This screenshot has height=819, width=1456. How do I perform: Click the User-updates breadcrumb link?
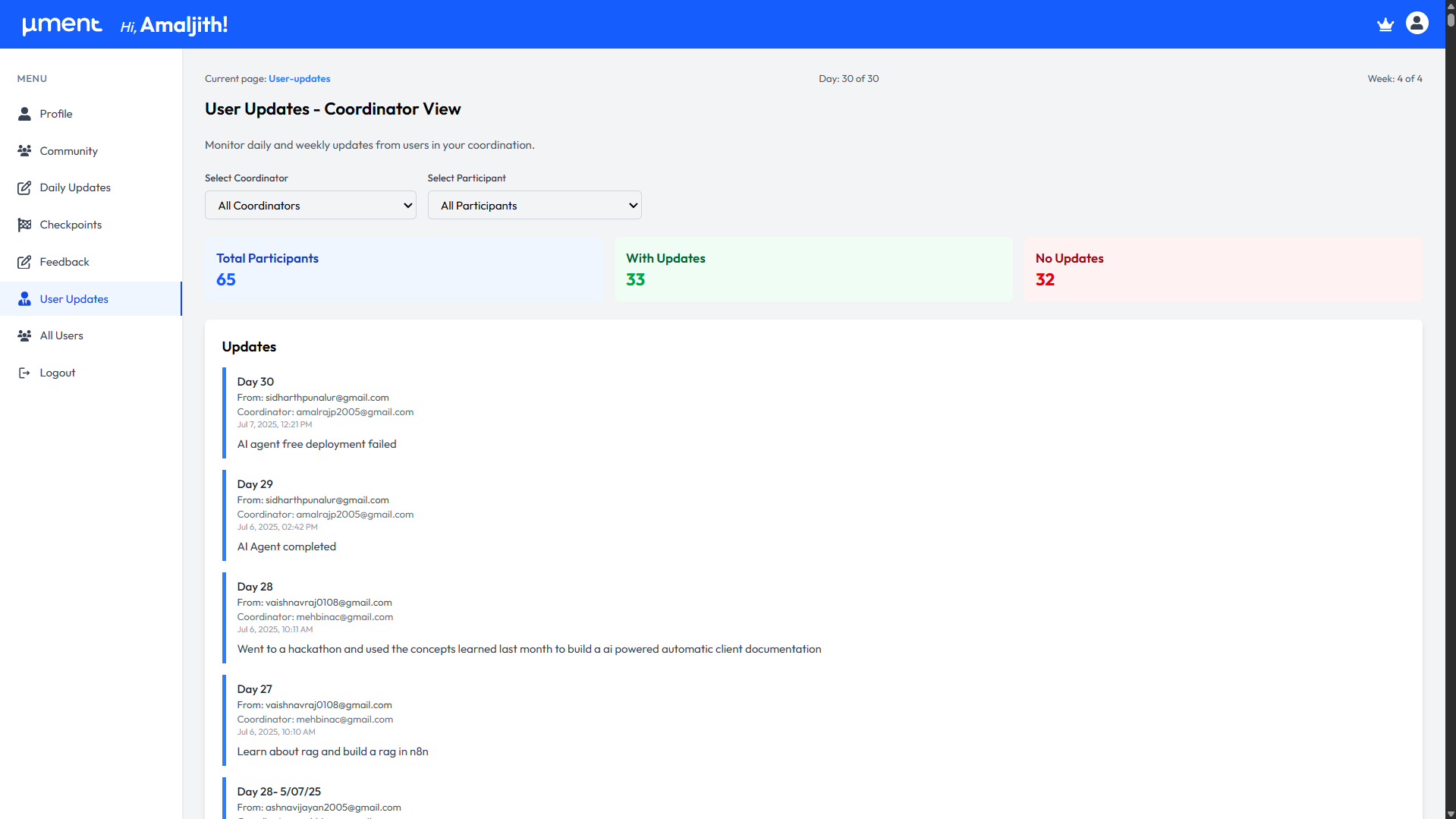pos(299,79)
